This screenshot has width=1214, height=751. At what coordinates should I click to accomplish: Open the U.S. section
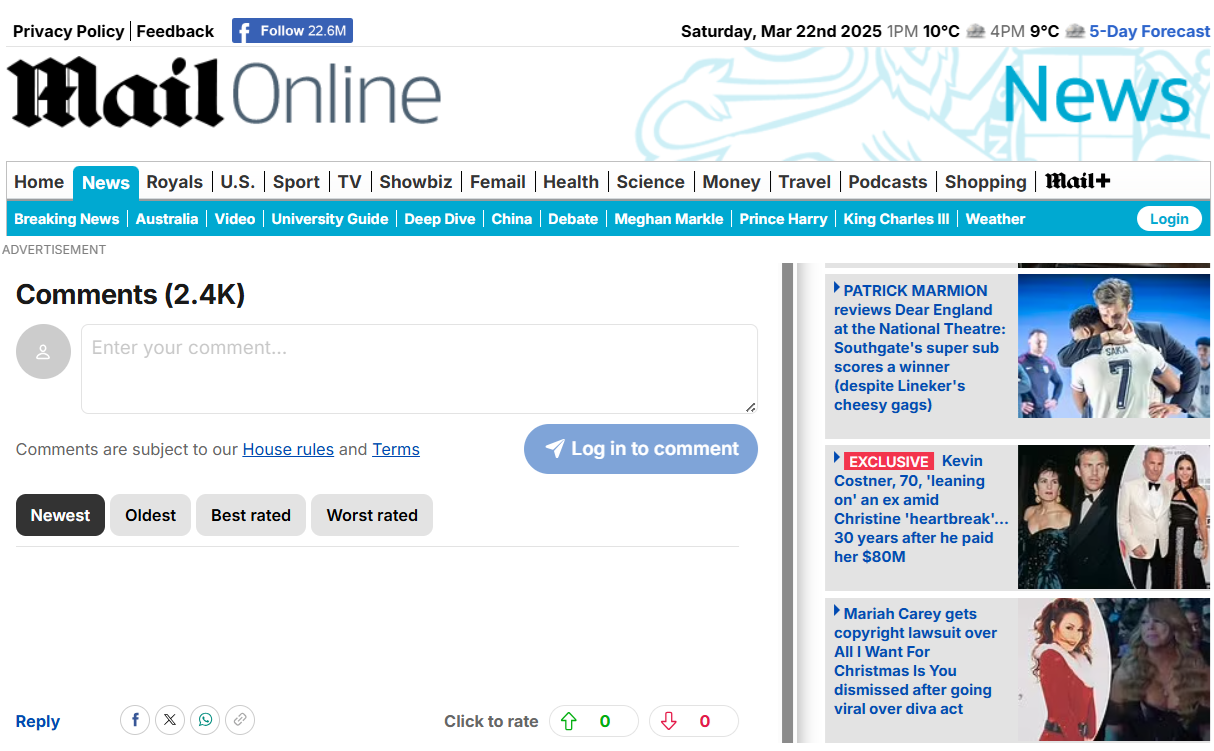coord(238,182)
